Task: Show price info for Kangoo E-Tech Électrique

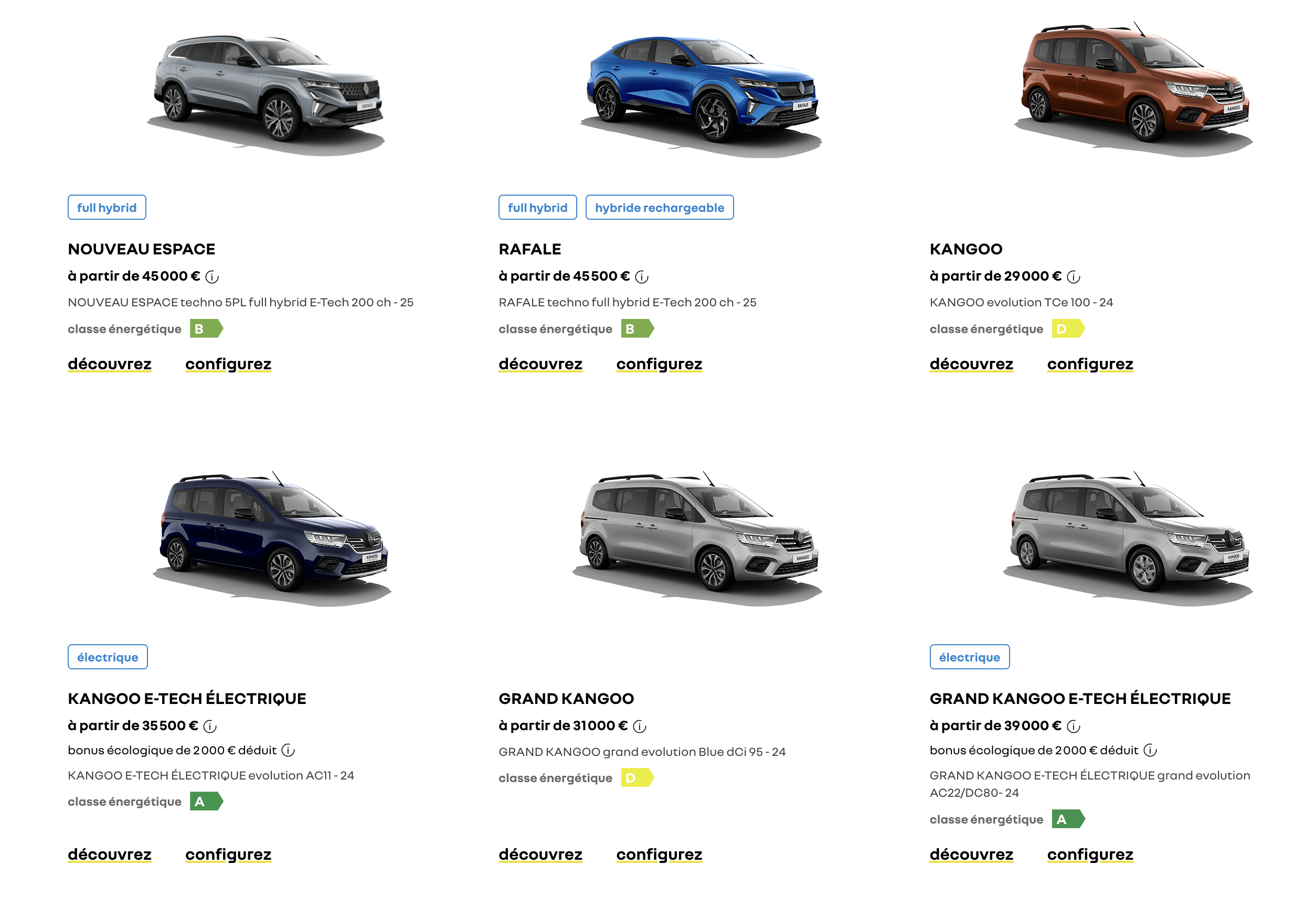Action: tap(210, 726)
